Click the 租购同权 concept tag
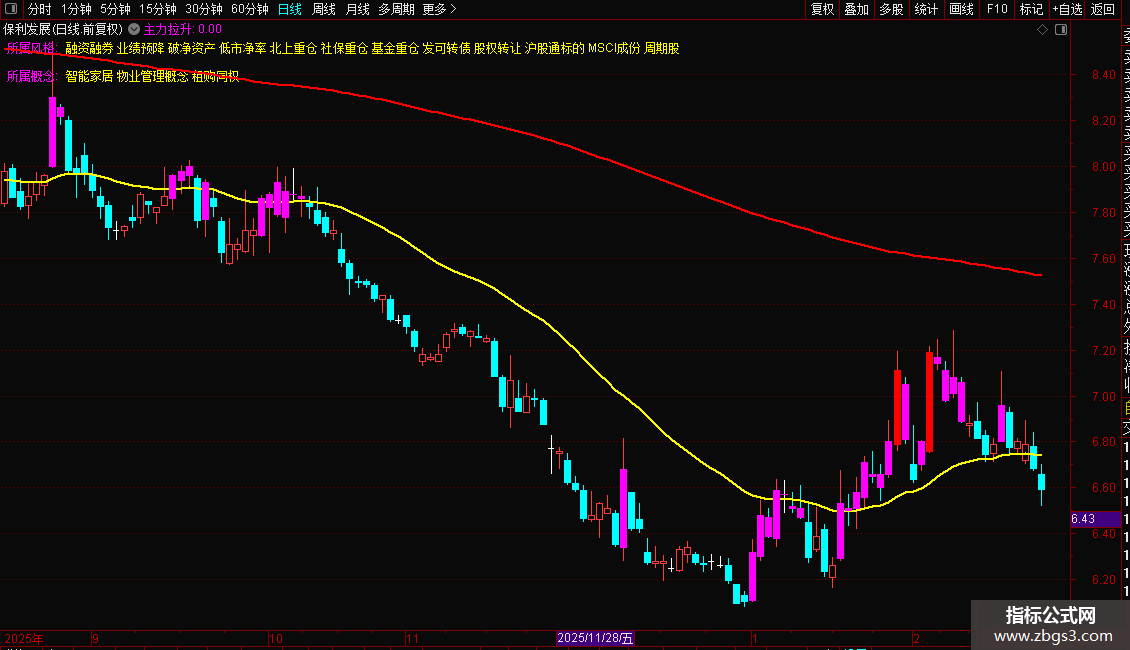Image resolution: width=1130 pixels, height=650 pixels. pos(215,76)
